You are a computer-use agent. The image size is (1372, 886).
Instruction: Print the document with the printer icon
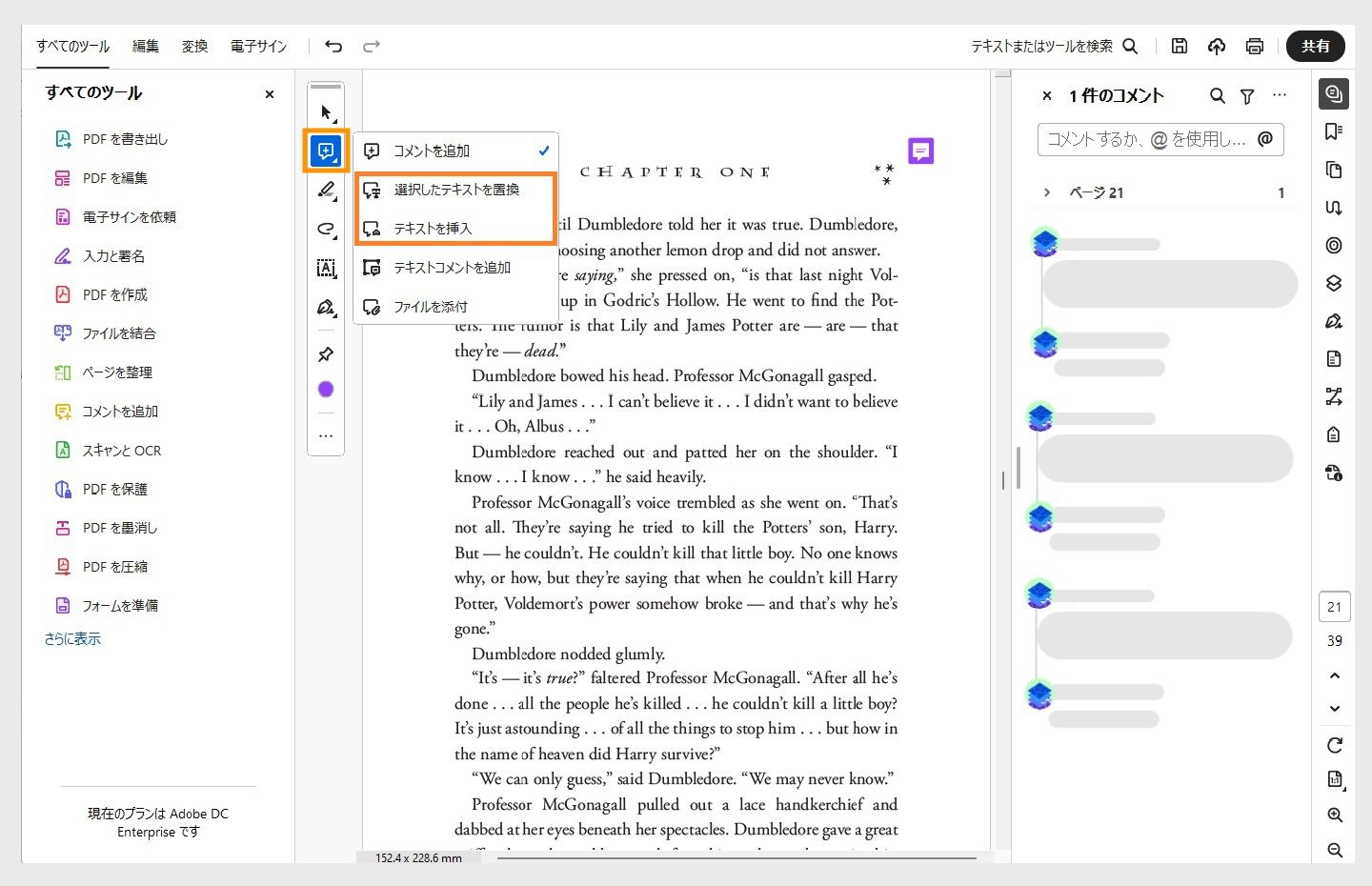pyautogui.click(x=1255, y=46)
